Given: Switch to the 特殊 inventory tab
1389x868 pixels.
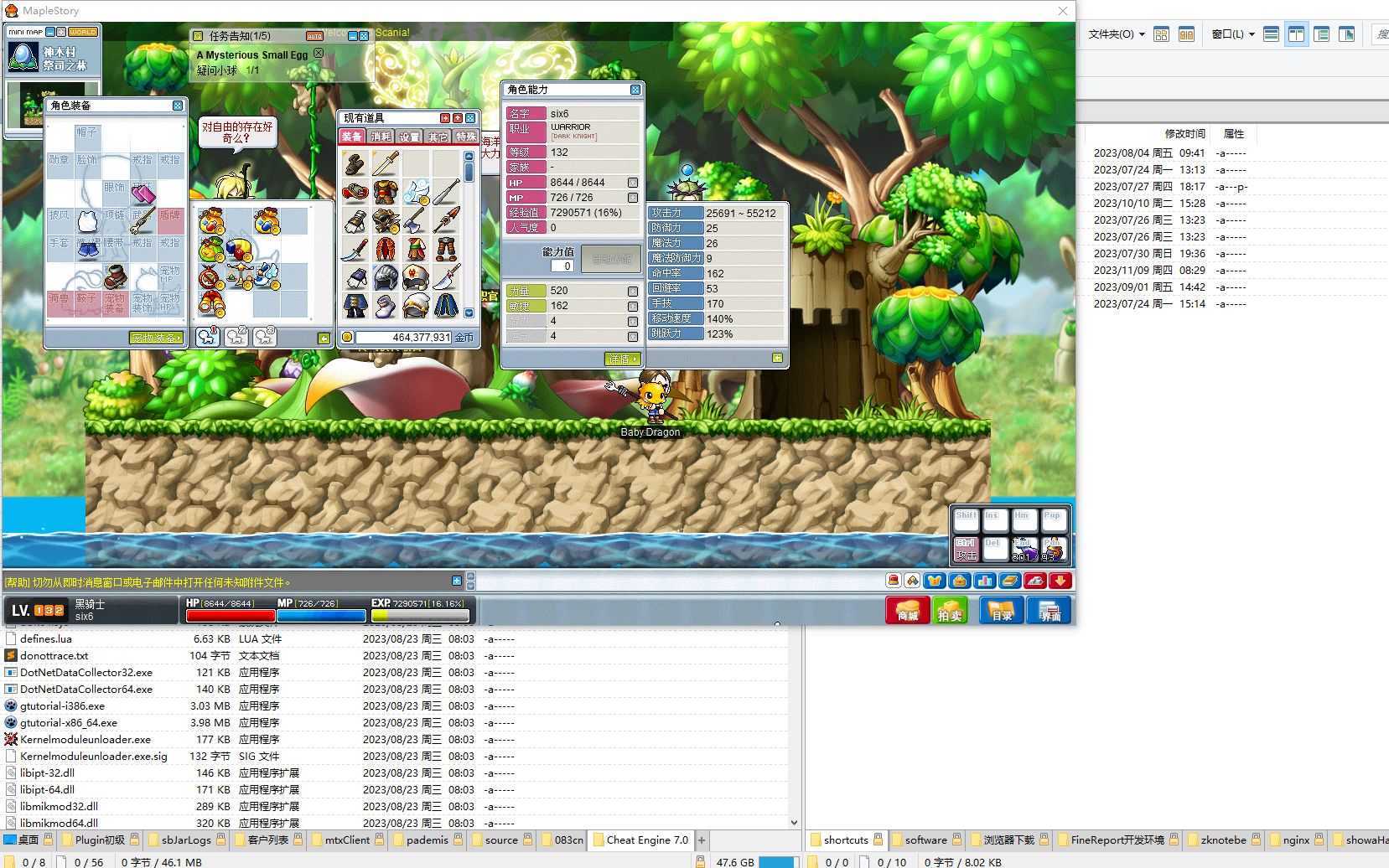Looking at the screenshot, I should point(466,137).
